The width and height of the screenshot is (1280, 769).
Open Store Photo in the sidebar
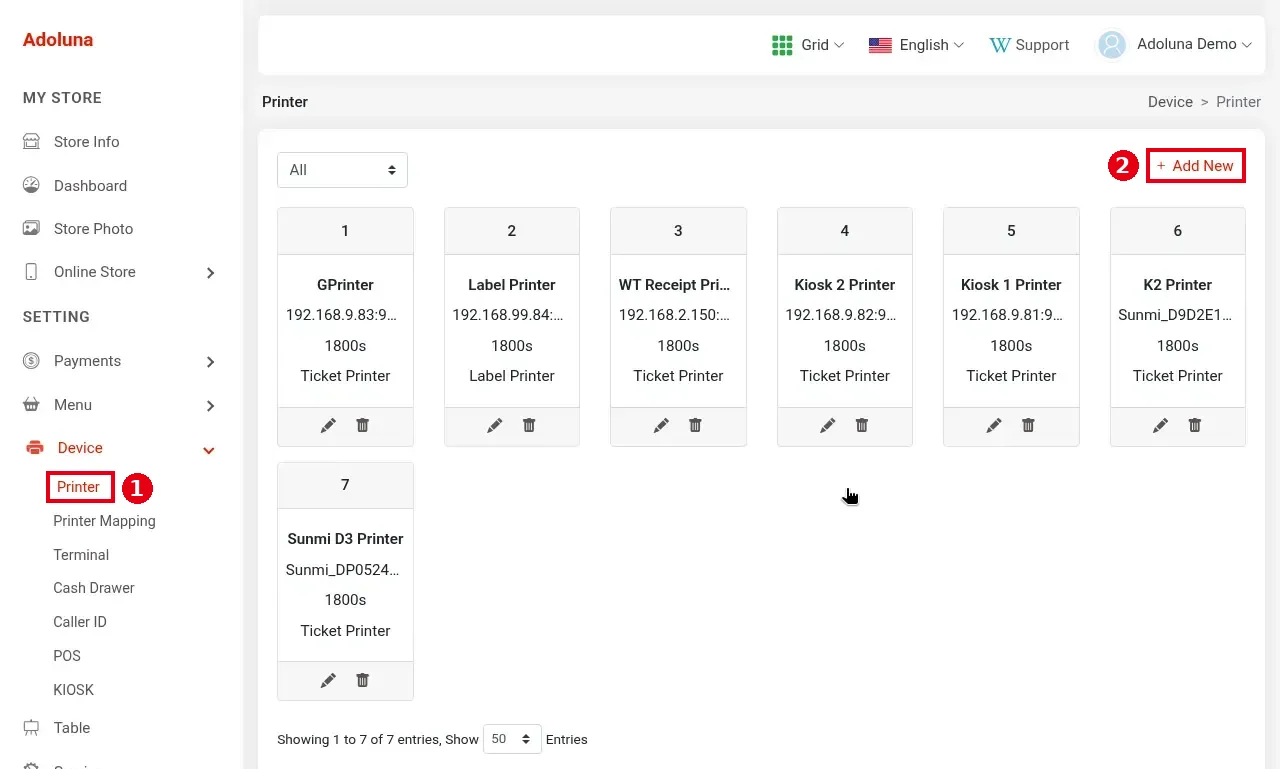[93, 229]
